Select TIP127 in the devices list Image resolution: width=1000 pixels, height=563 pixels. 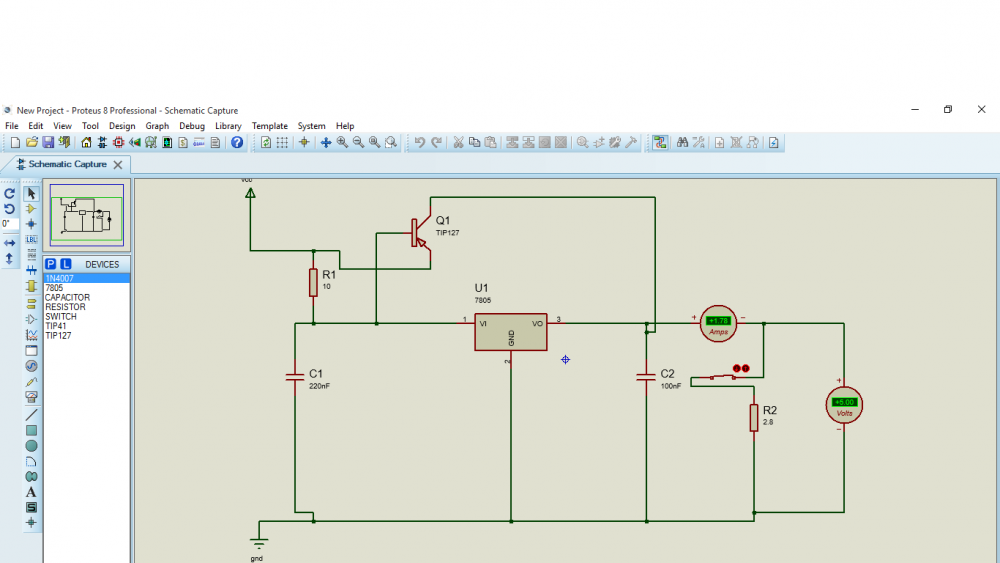point(58,336)
